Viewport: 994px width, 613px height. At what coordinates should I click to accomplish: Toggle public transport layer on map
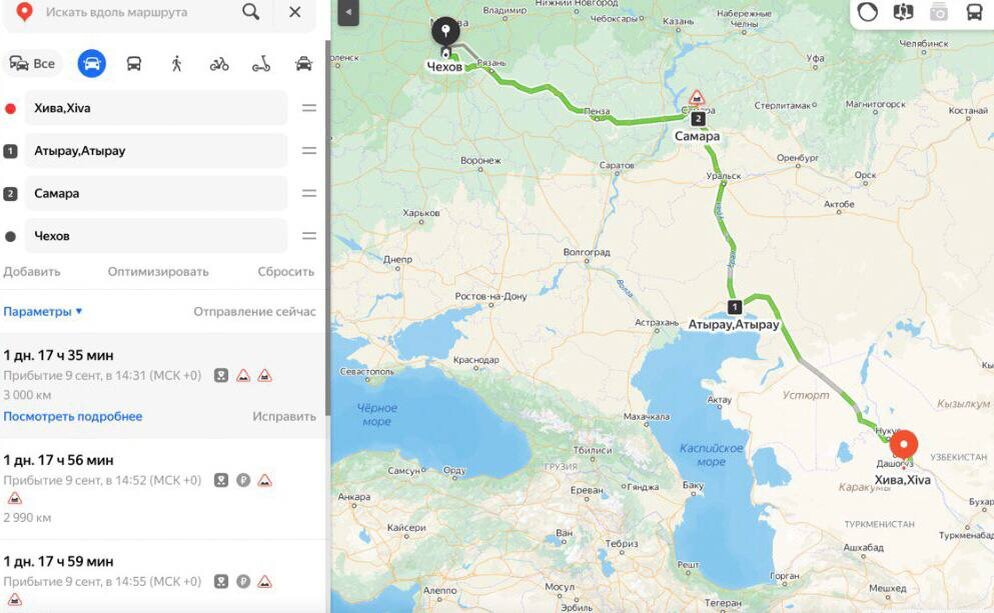click(974, 12)
